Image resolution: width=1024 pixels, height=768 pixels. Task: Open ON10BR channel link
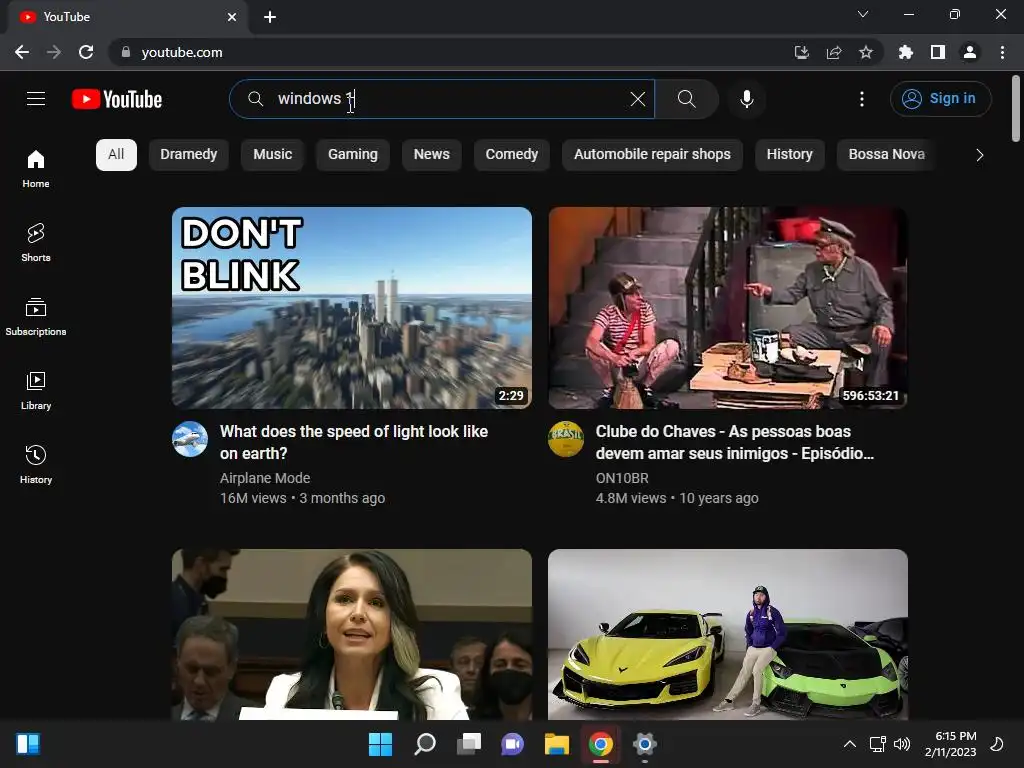point(622,478)
